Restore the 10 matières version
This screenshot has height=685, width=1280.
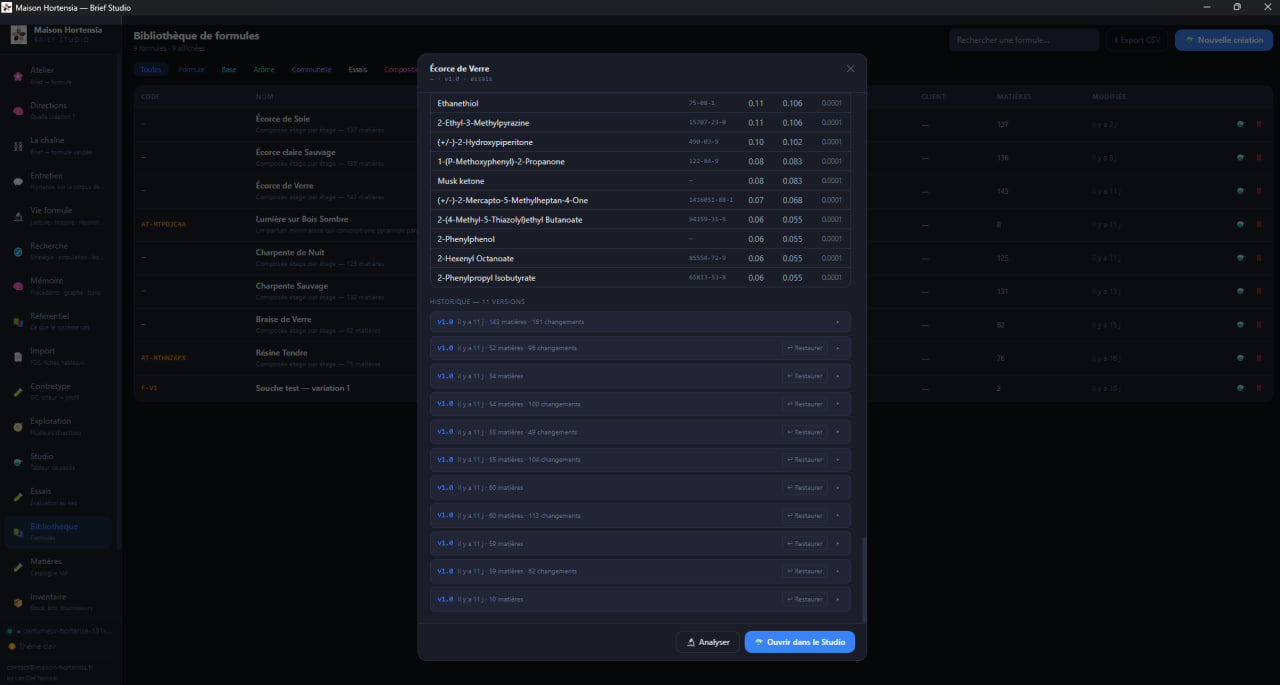pyautogui.click(x=805, y=599)
